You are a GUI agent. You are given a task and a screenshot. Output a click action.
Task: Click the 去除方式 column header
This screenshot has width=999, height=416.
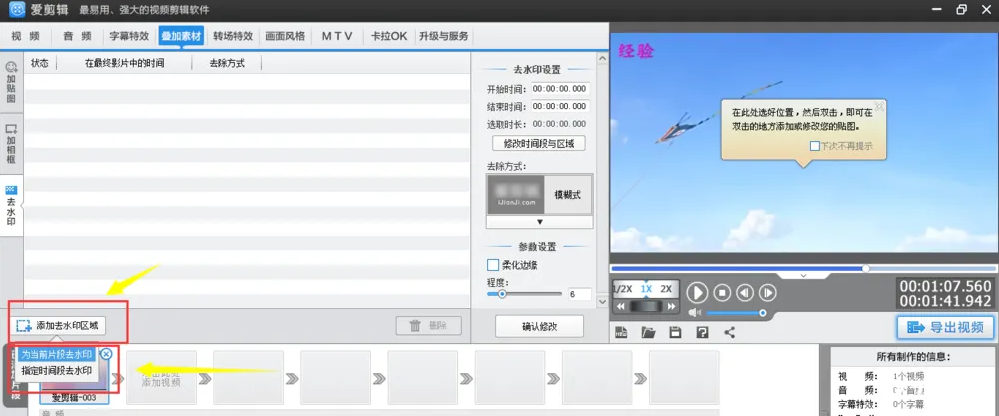point(227,63)
